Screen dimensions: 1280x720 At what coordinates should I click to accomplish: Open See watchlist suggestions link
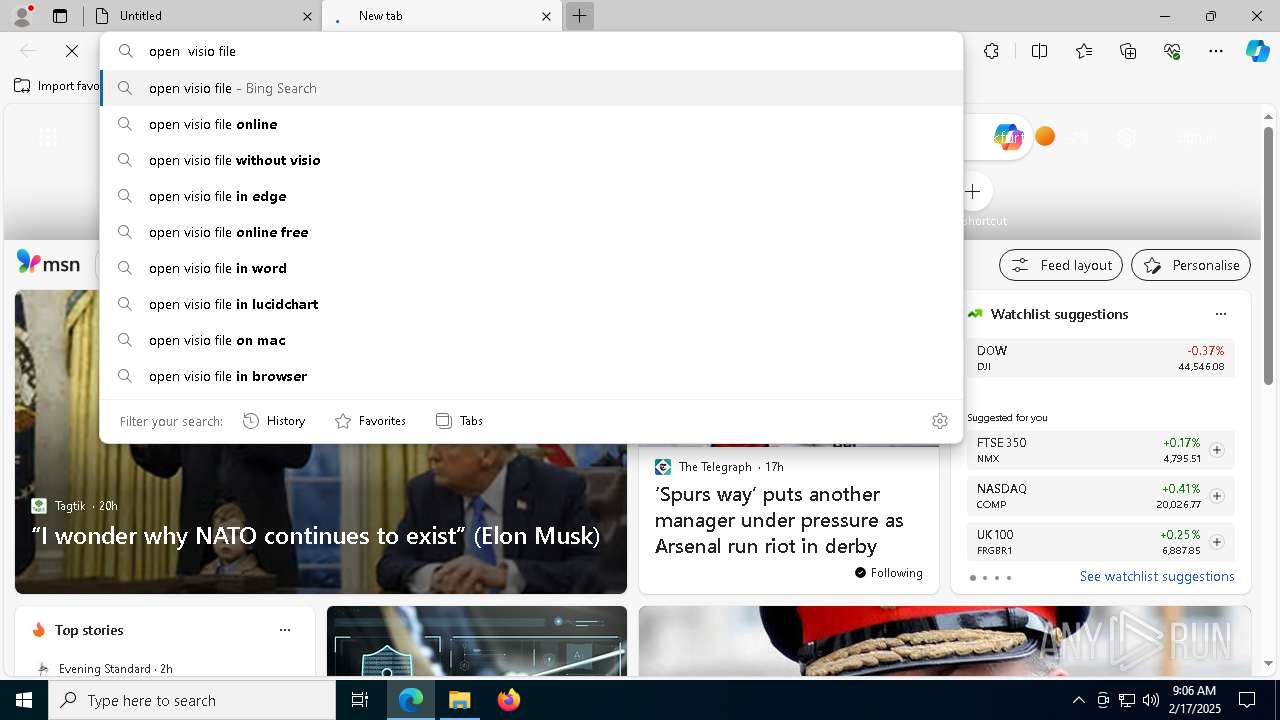point(1157,577)
